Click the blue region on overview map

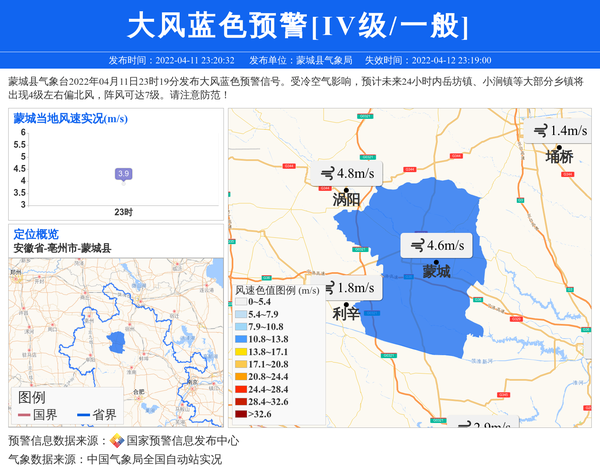pyautogui.click(x=117, y=341)
